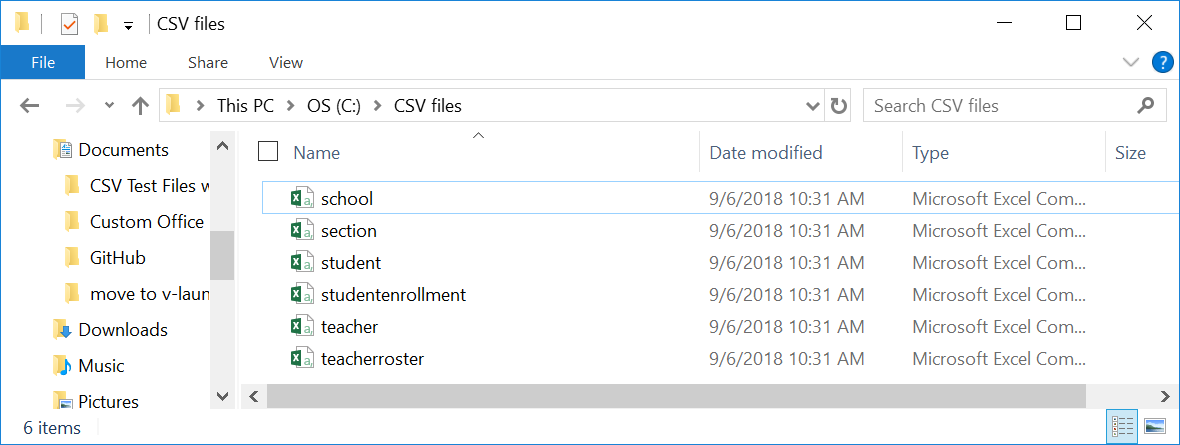Click the search magnifier icon
This screenshot has width=1180, height=445.
(1145, 105)
